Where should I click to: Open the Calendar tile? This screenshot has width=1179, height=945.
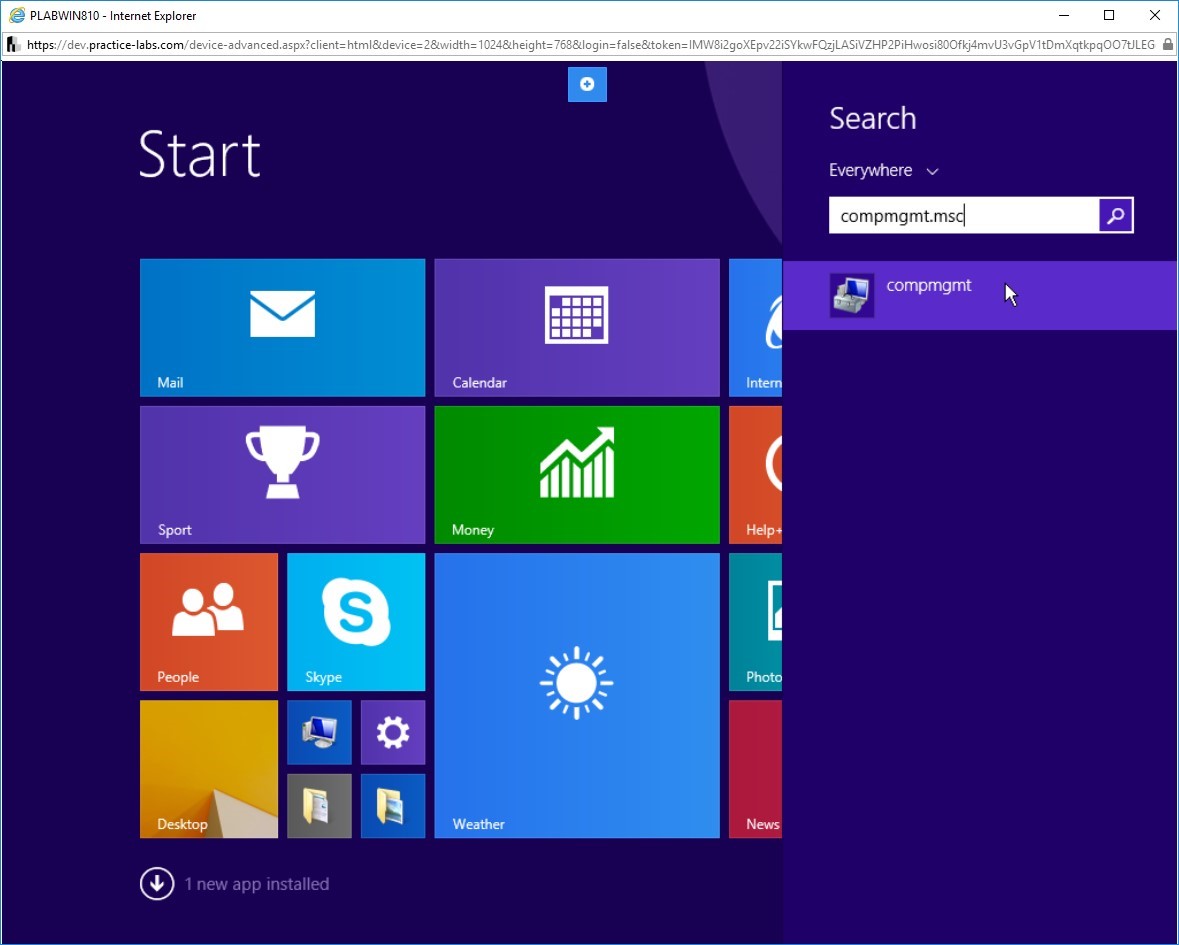[x=577, y=327]
